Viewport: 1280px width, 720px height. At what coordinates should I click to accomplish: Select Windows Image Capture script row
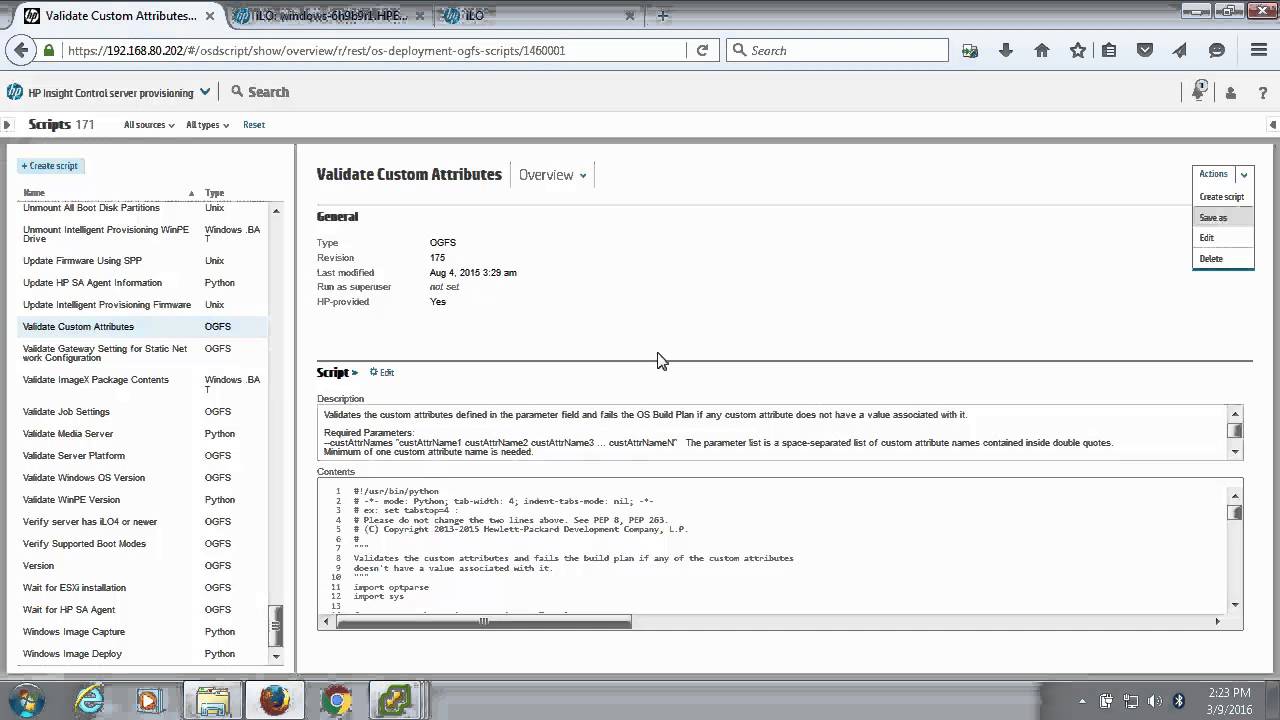pyautogui.click(x=143, y=632)
